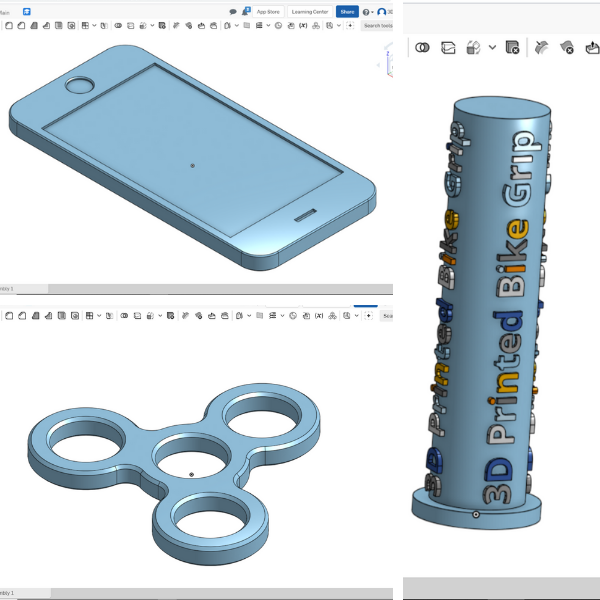Click the blue Share button

pyautogui.click(x=347, y=12)
